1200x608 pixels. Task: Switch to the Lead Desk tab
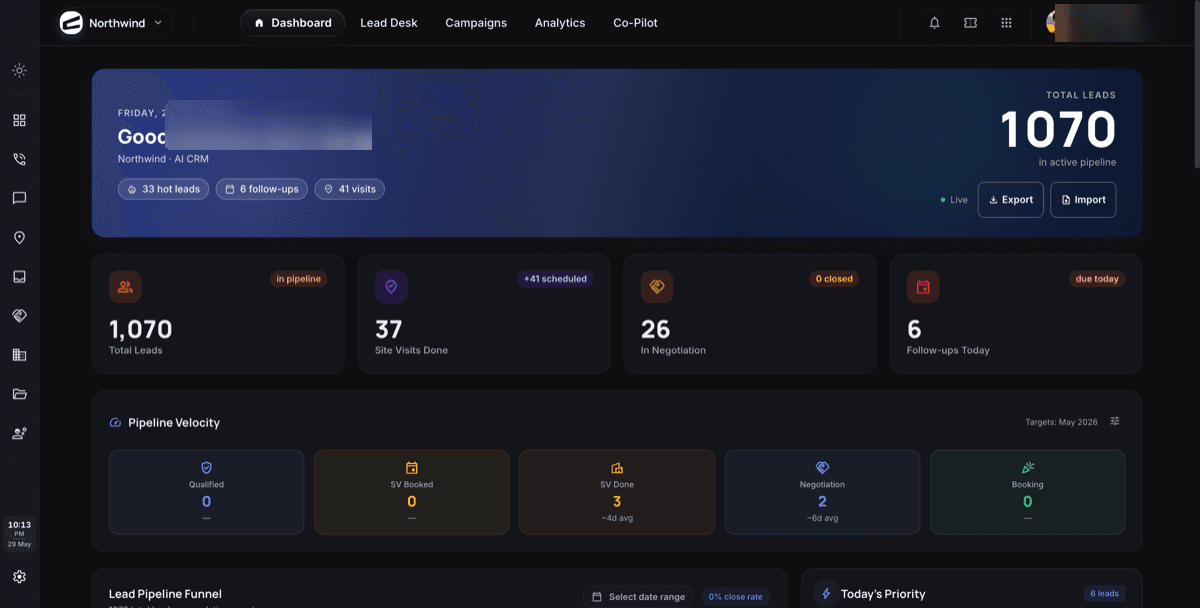coord(389,23)
